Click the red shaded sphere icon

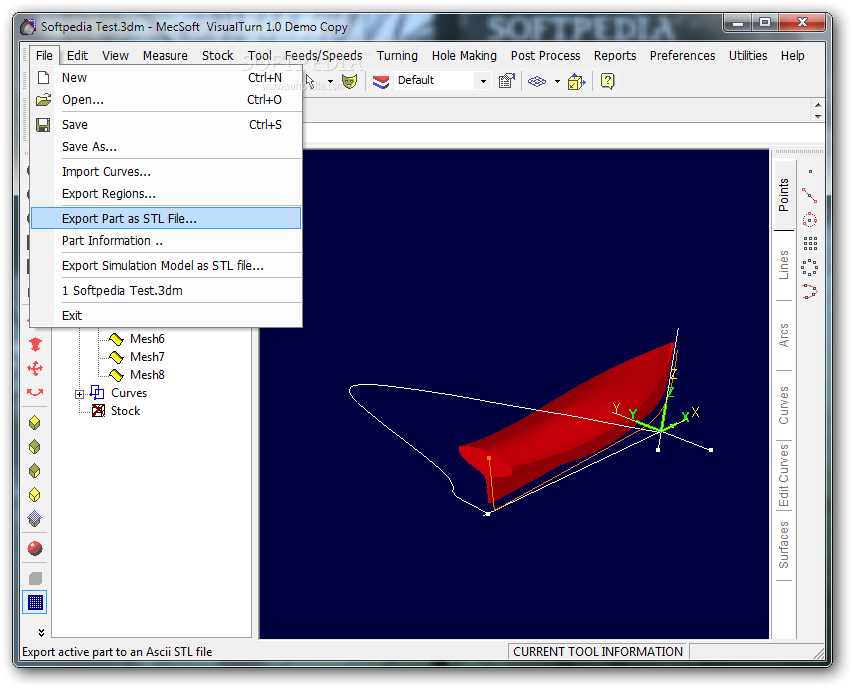coord(35,548)
